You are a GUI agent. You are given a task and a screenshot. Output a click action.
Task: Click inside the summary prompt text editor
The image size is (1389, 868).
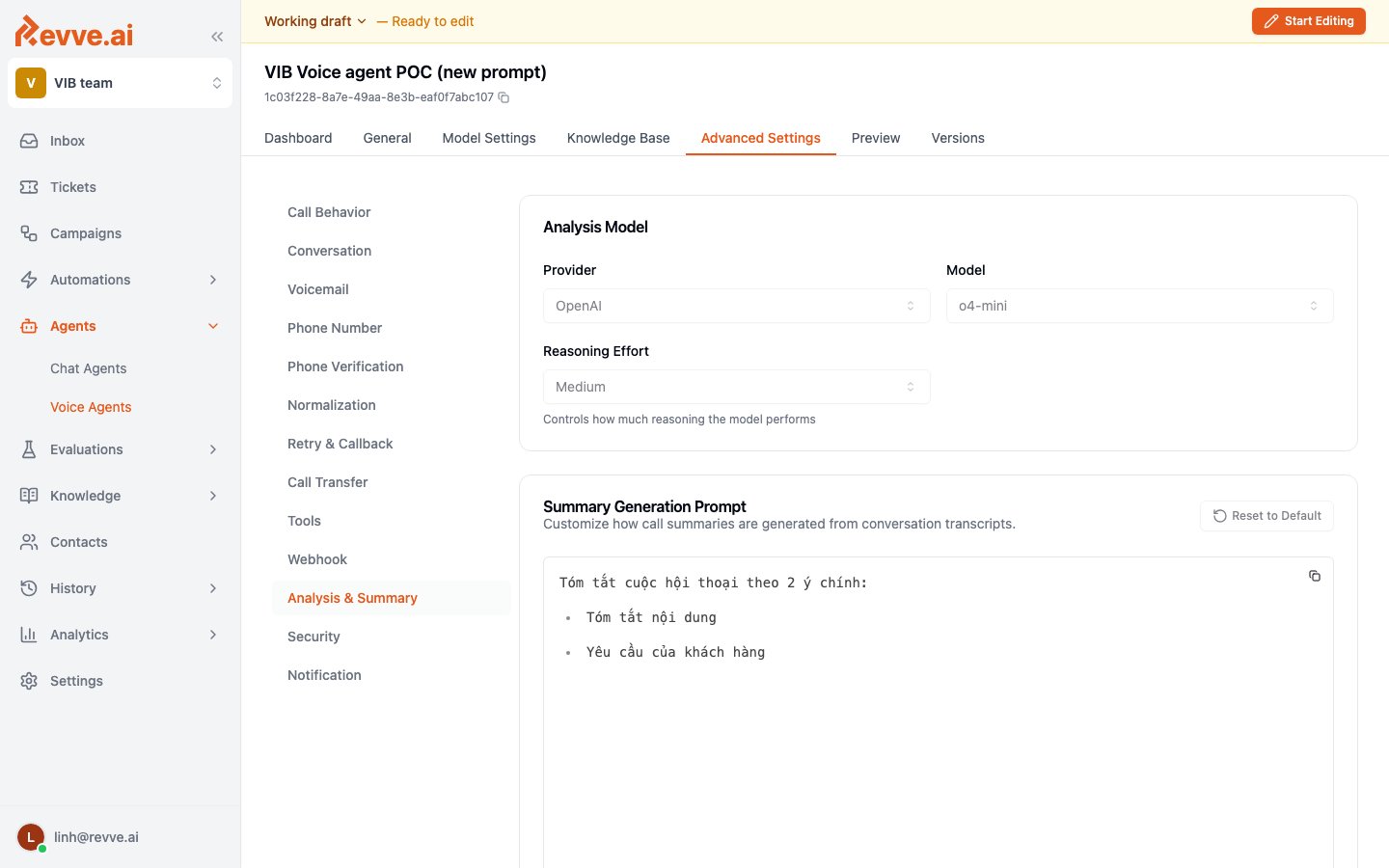[938, 714]
